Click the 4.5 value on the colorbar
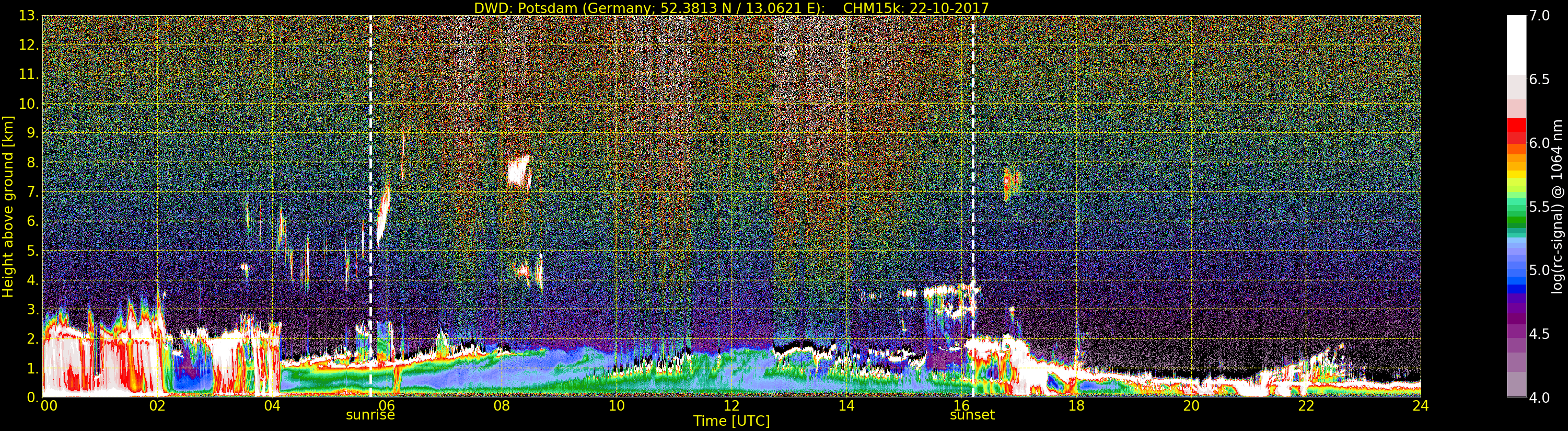This screenshot has height=431, width=1568. point(1540,334)
